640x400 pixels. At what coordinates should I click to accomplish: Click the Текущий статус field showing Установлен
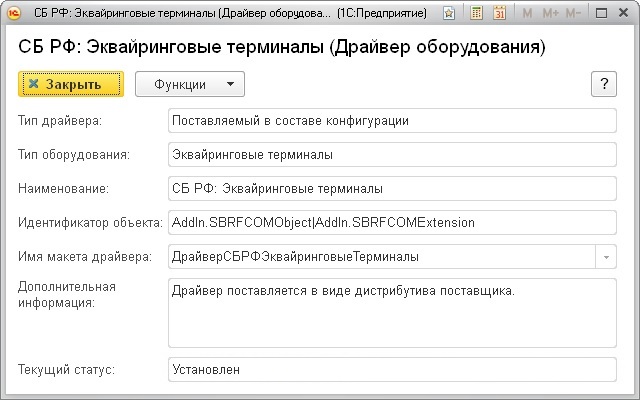click(x=392, y=370)
